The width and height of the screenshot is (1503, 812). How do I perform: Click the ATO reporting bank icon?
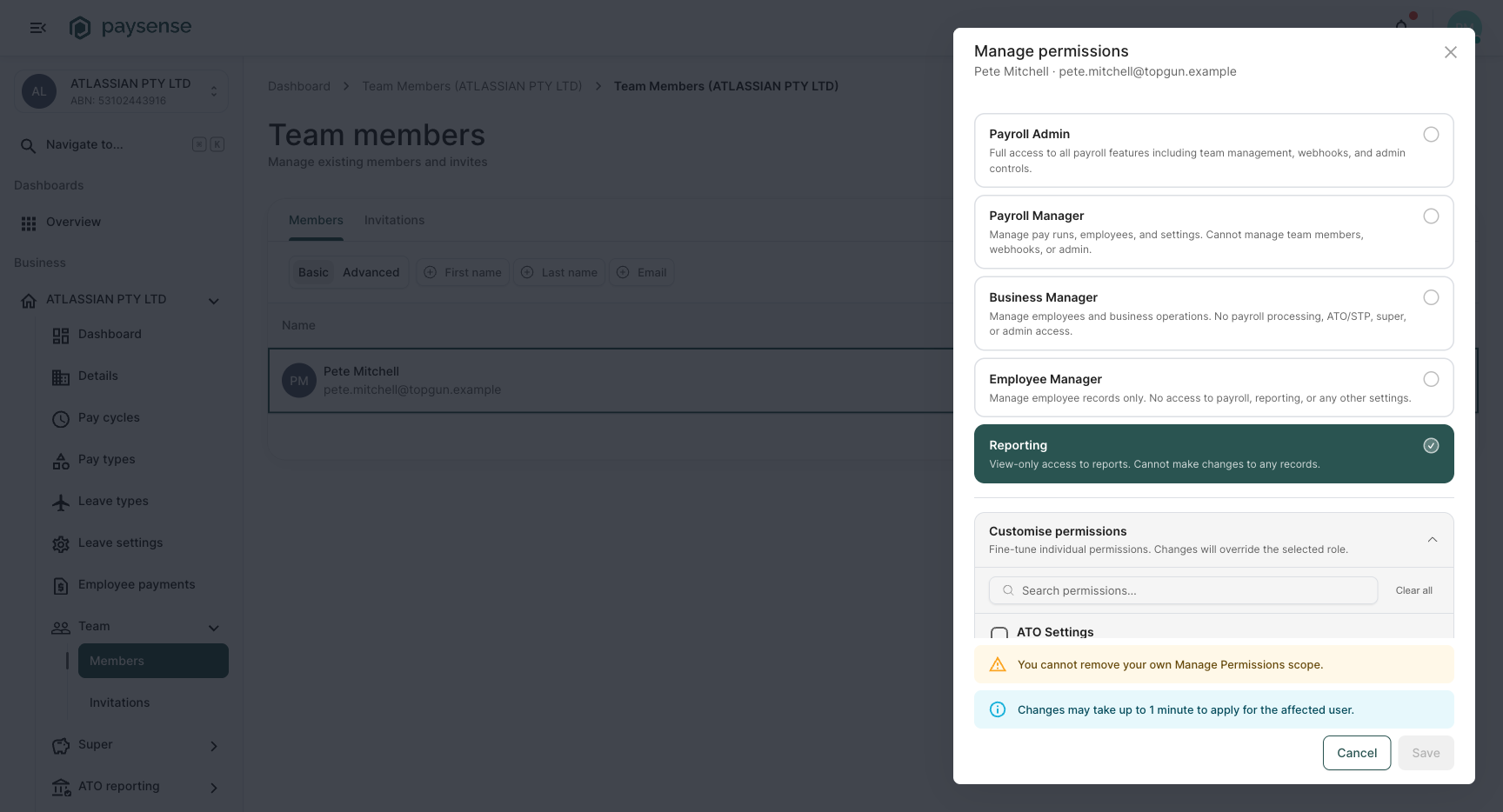tap(61, 788)
